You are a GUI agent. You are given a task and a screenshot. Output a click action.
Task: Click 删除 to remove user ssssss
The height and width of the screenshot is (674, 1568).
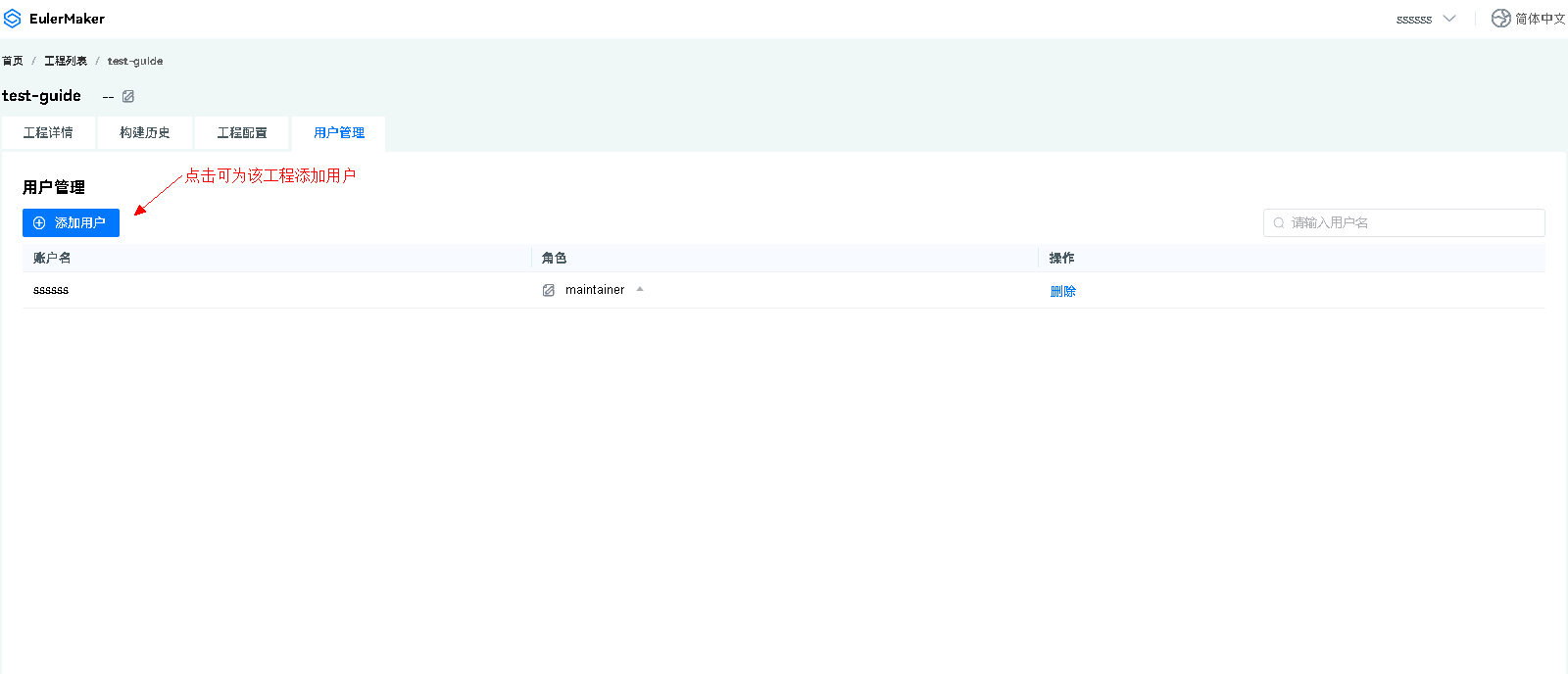pyautogui.click(x=1063, y=291)
